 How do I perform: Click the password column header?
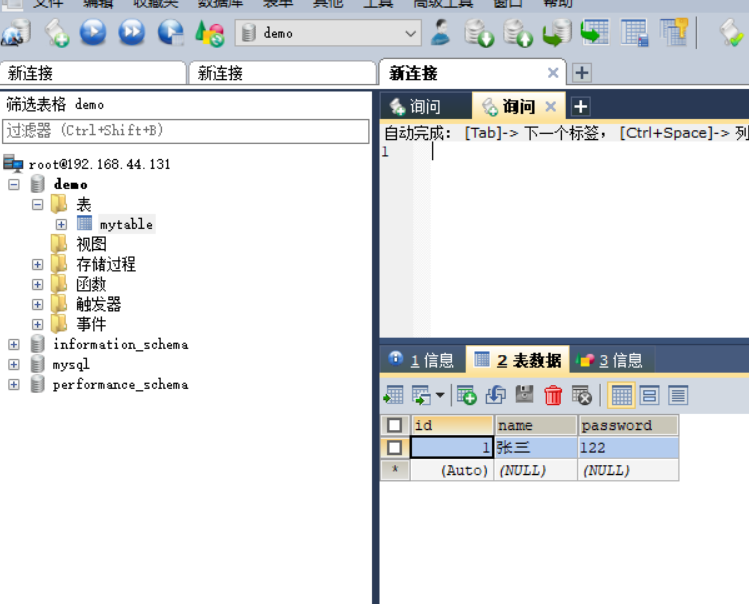pyautogui.click(x=627, y=425)
